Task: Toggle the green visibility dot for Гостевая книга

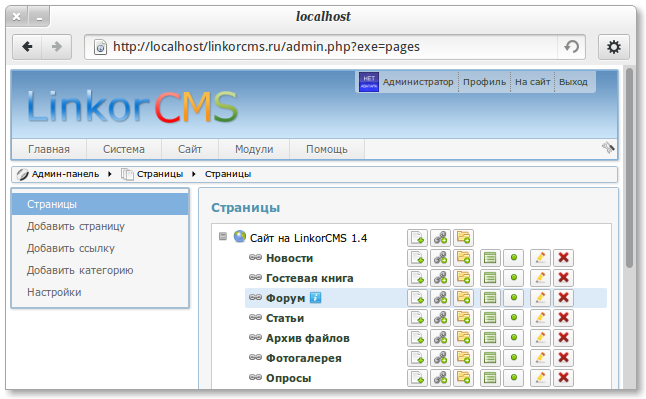Action: 513,278
